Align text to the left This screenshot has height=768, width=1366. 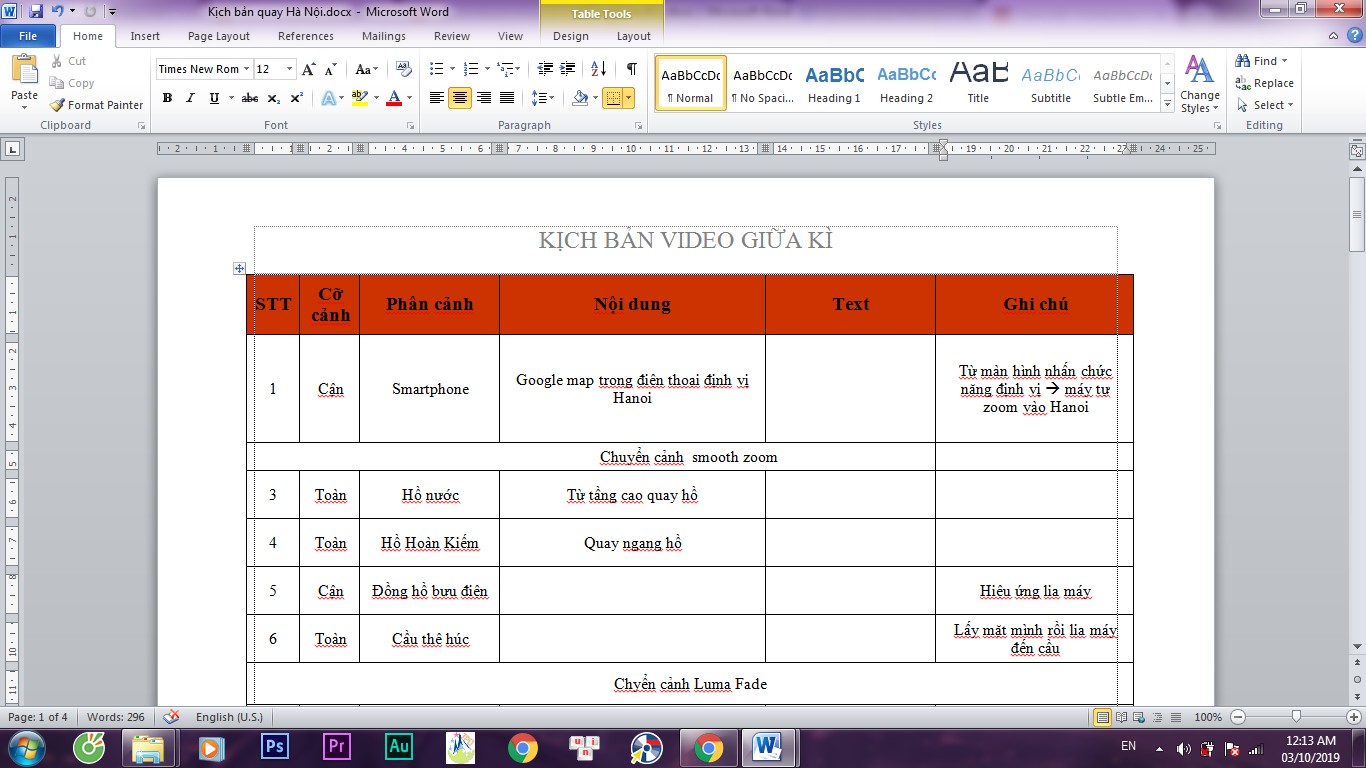coord(437,98)
